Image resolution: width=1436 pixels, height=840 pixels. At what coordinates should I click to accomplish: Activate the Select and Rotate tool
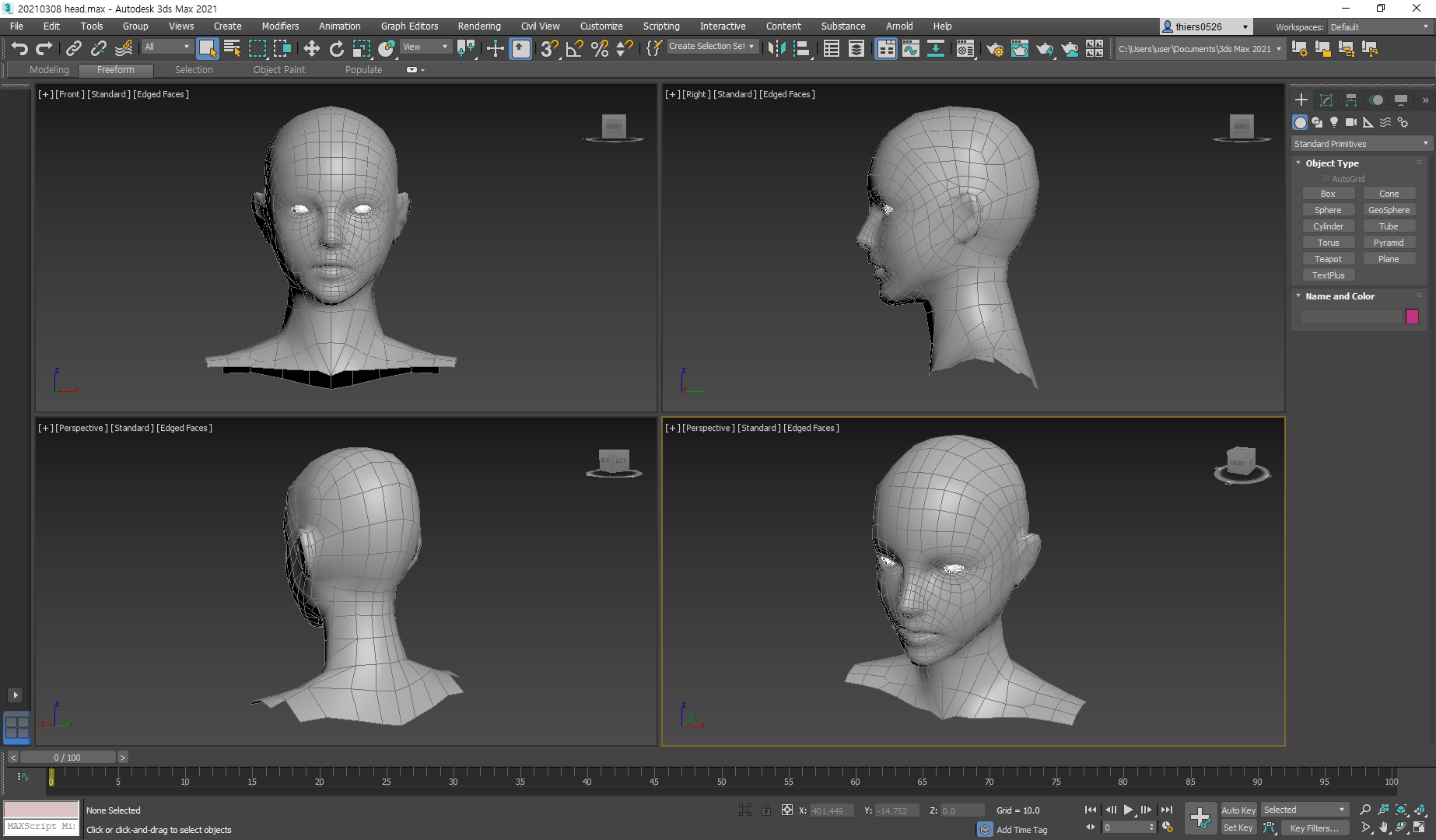336,49
